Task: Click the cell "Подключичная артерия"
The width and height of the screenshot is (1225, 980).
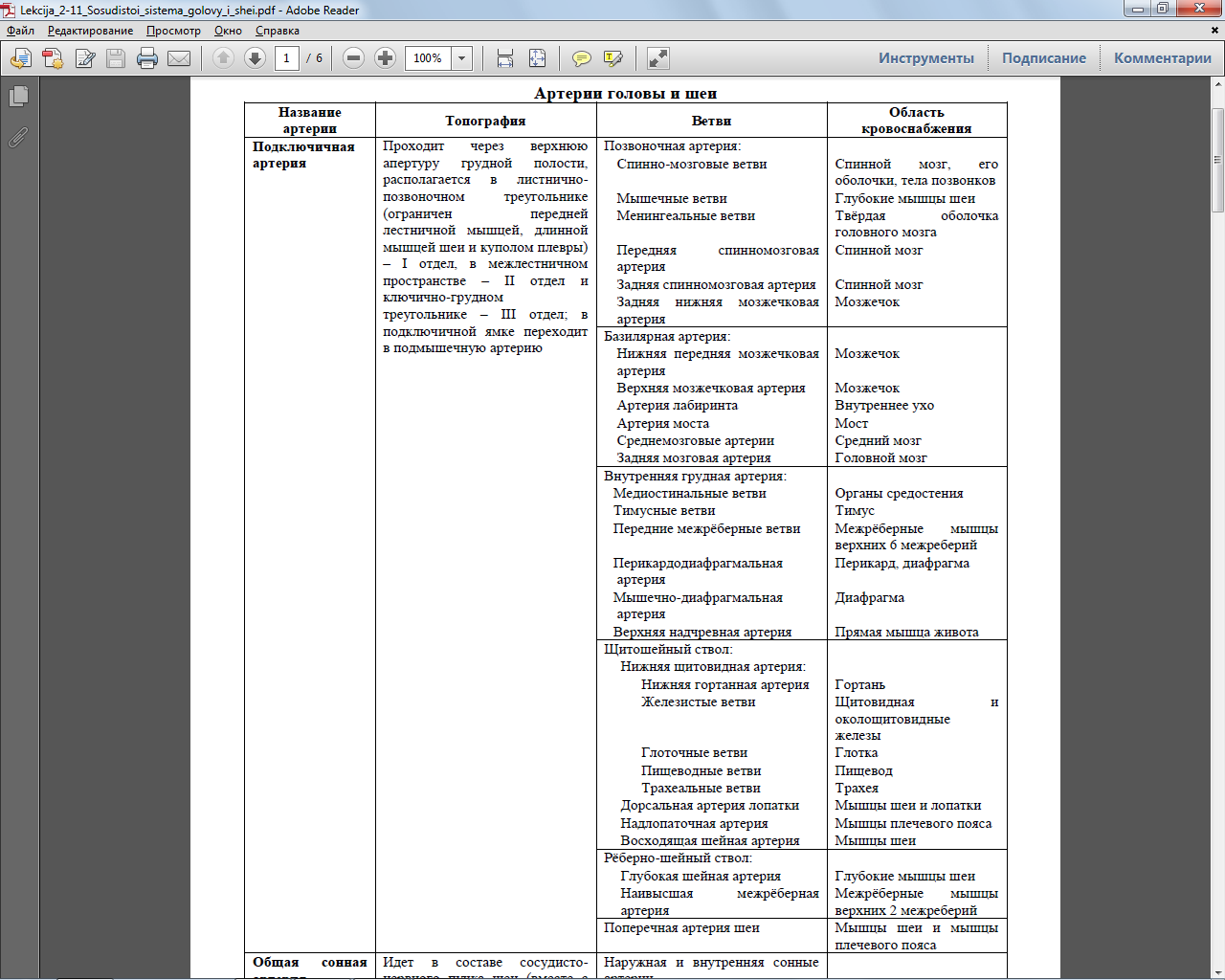Action: [x=303, y=155]
